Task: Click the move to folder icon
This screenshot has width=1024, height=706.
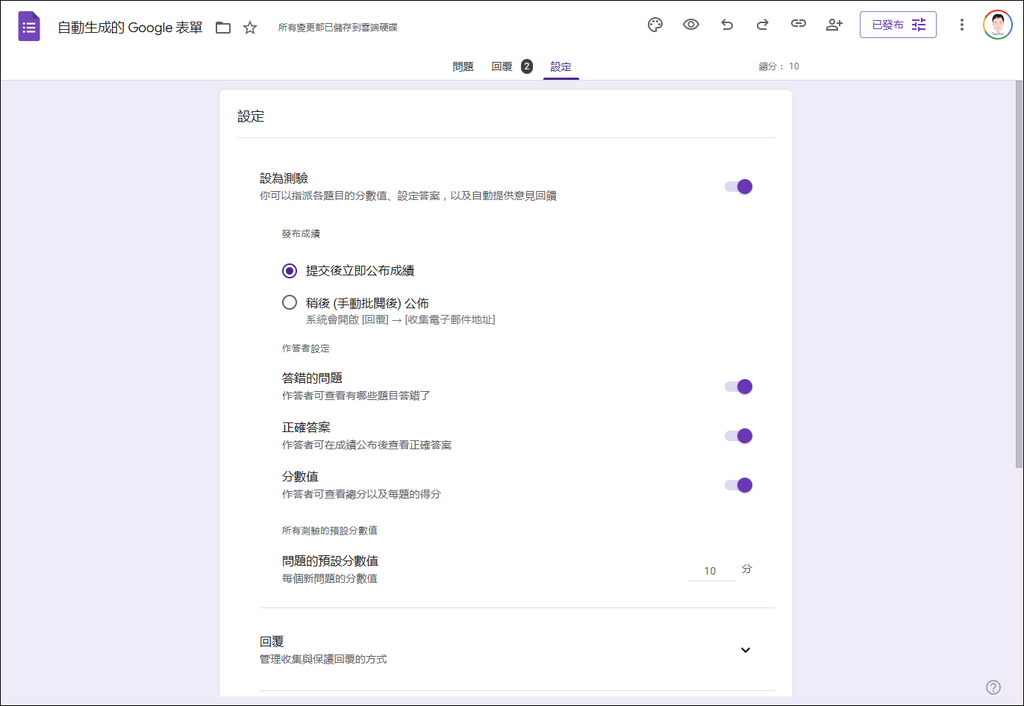Action: pos(223,27)
